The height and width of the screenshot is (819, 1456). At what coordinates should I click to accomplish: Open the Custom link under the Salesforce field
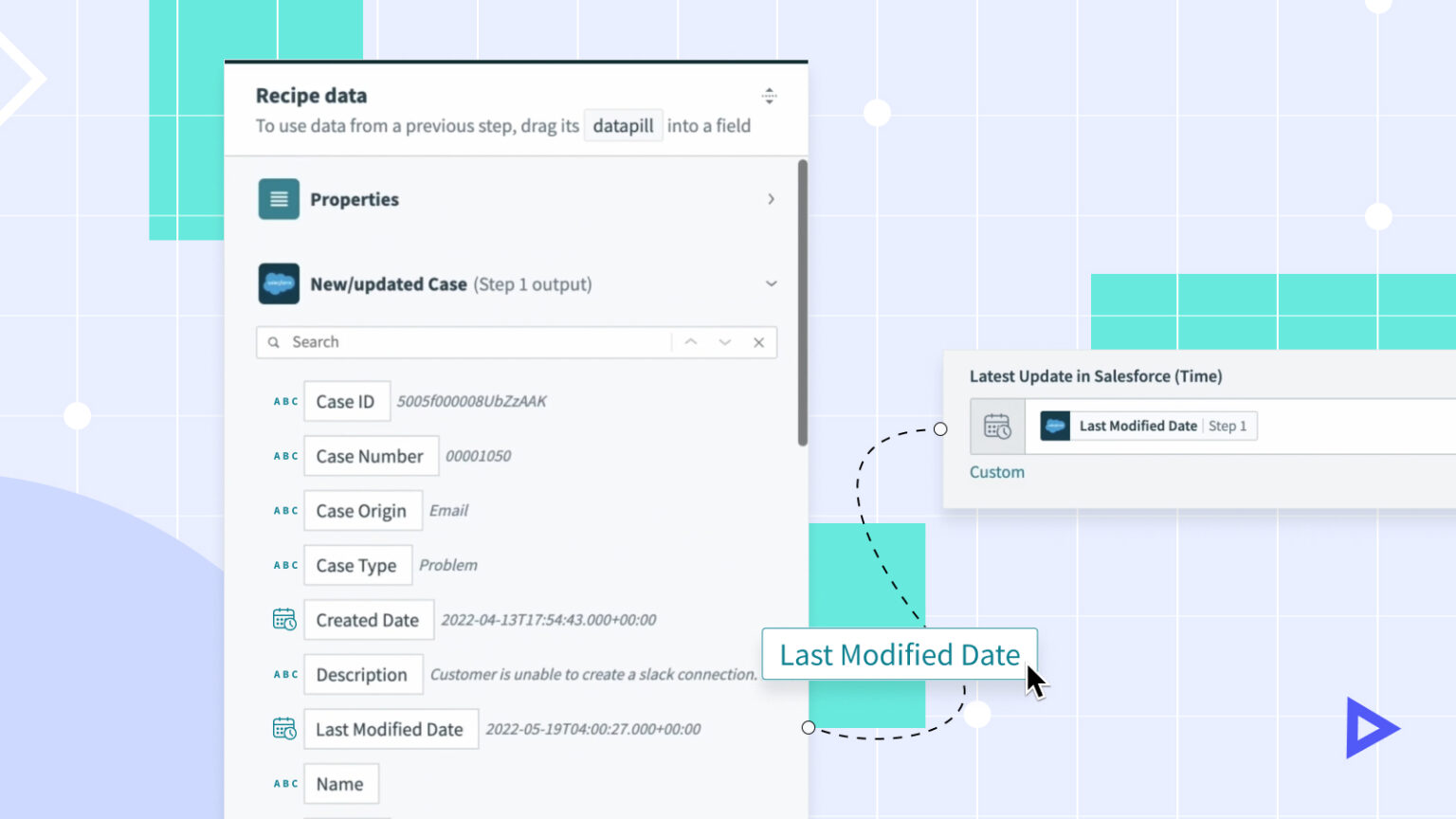pos(997,471)
